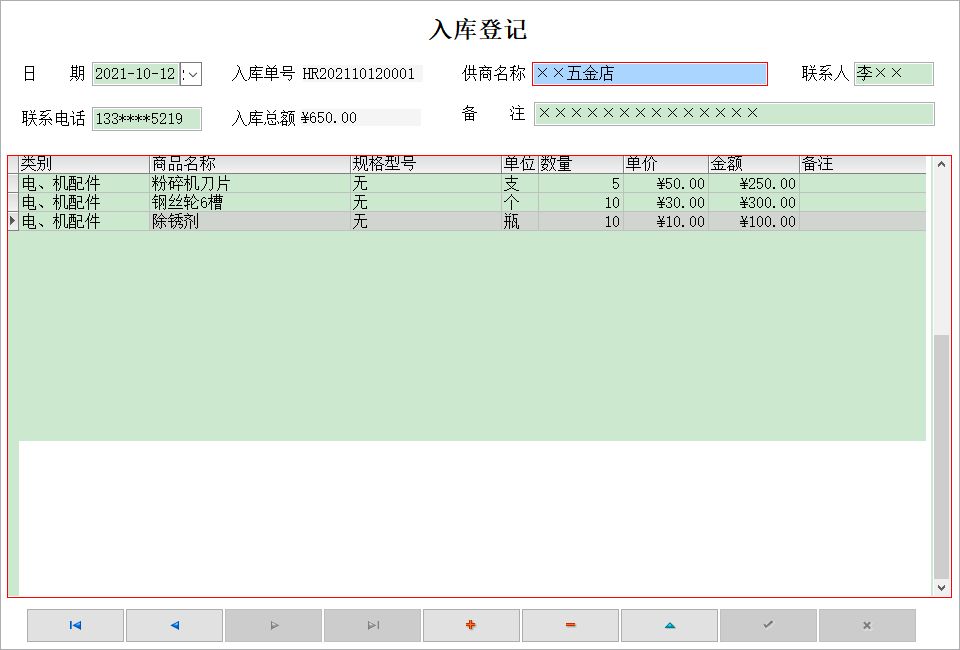The width and height of the screenshot is (960, 650).
Task: Go to next record arrow button
Action: coord(274,625)
